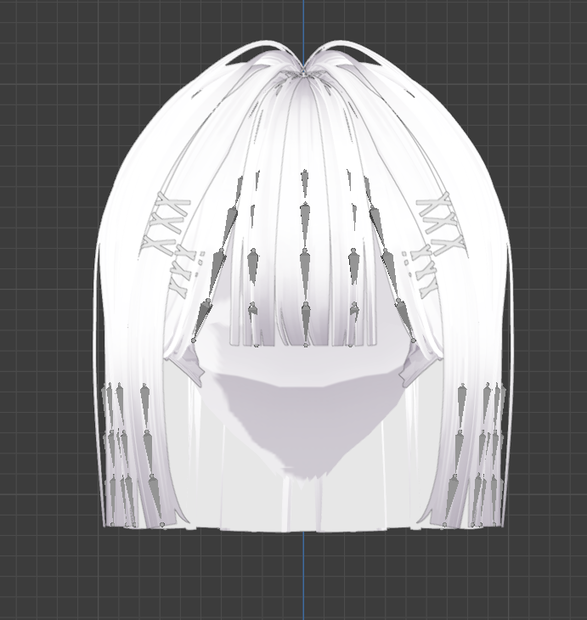Select second bone of left diagonal bang chain
Image resolution: width=587 pixels, height=620 pixels.
pos(231,224)
